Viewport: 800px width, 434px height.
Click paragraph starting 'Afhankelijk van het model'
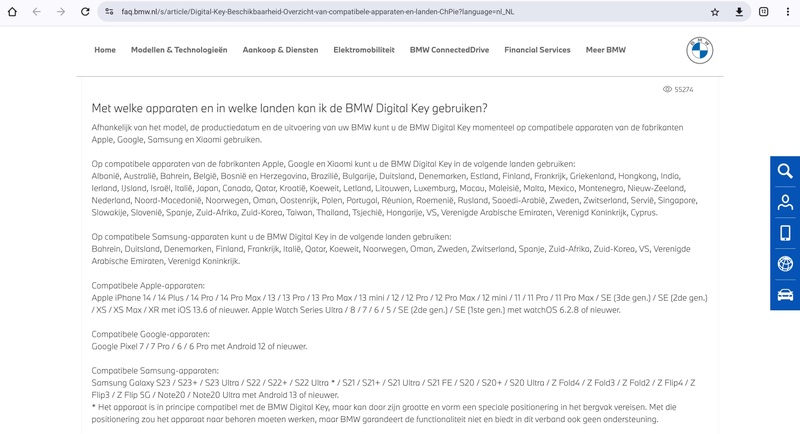pyautogui.click(x=387, y=134)
